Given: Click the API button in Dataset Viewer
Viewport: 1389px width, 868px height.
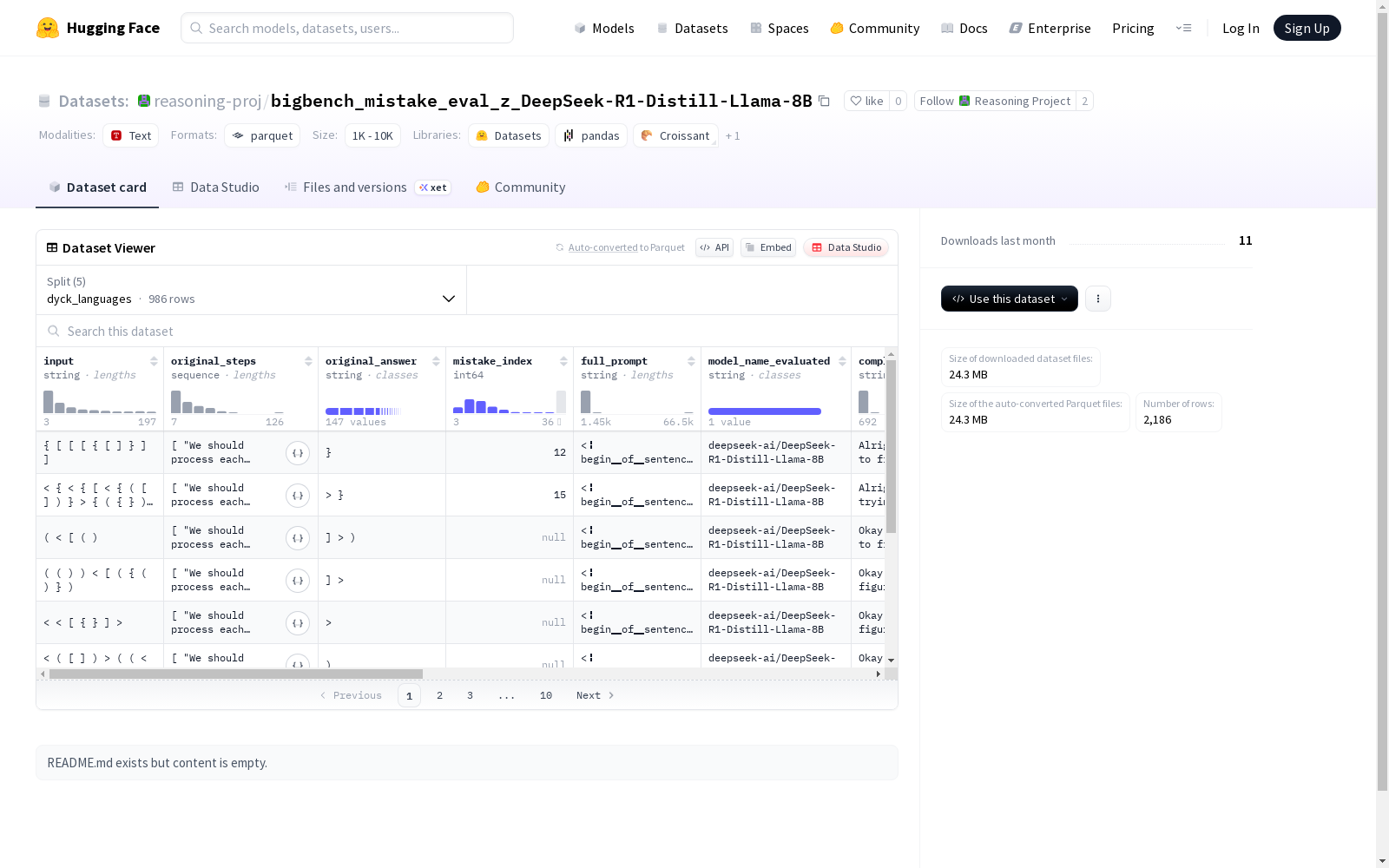Looking at the screenshot, I should (x=714, y=247).
